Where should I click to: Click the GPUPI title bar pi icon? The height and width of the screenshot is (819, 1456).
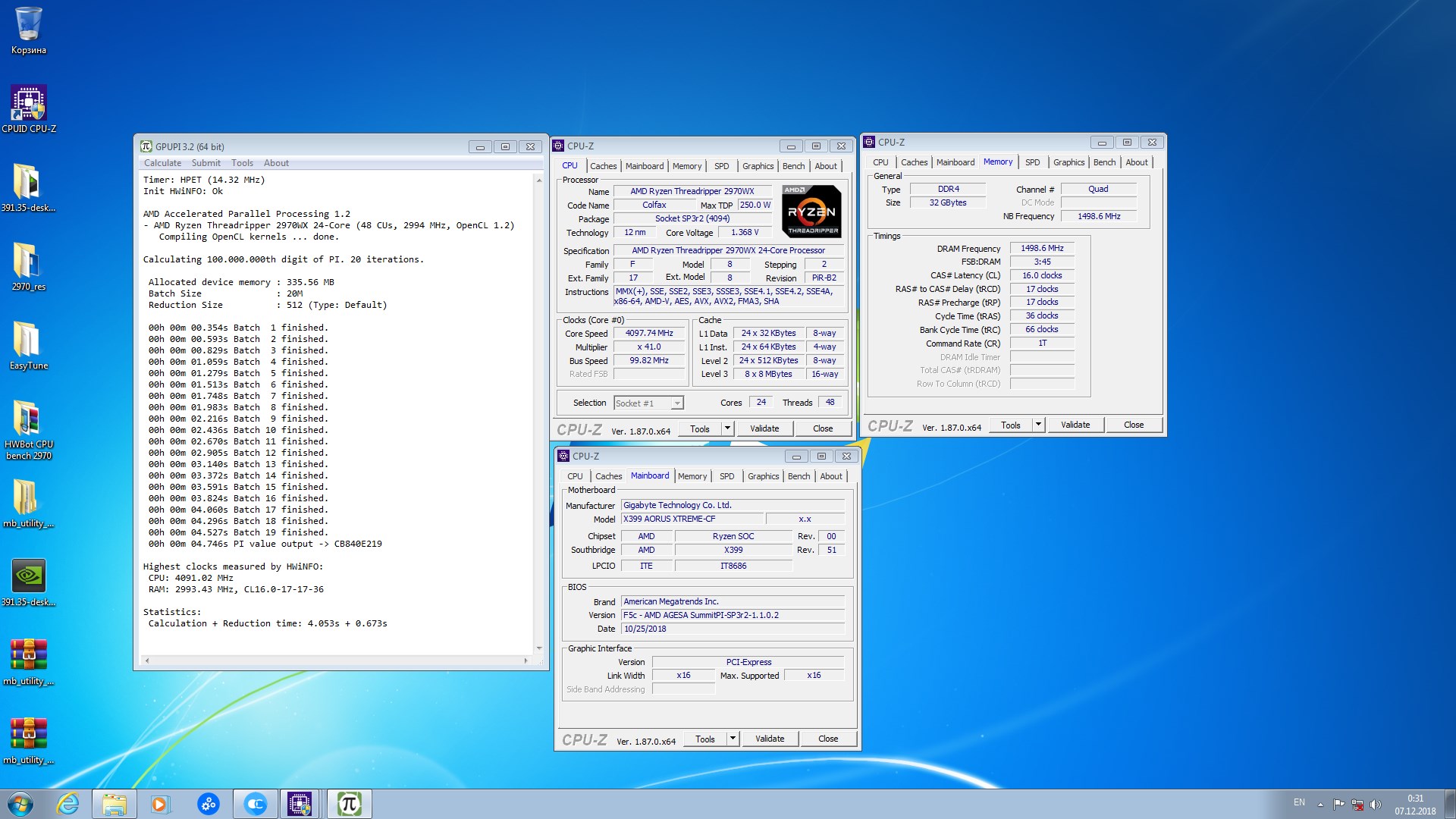[x=146, y=146]
